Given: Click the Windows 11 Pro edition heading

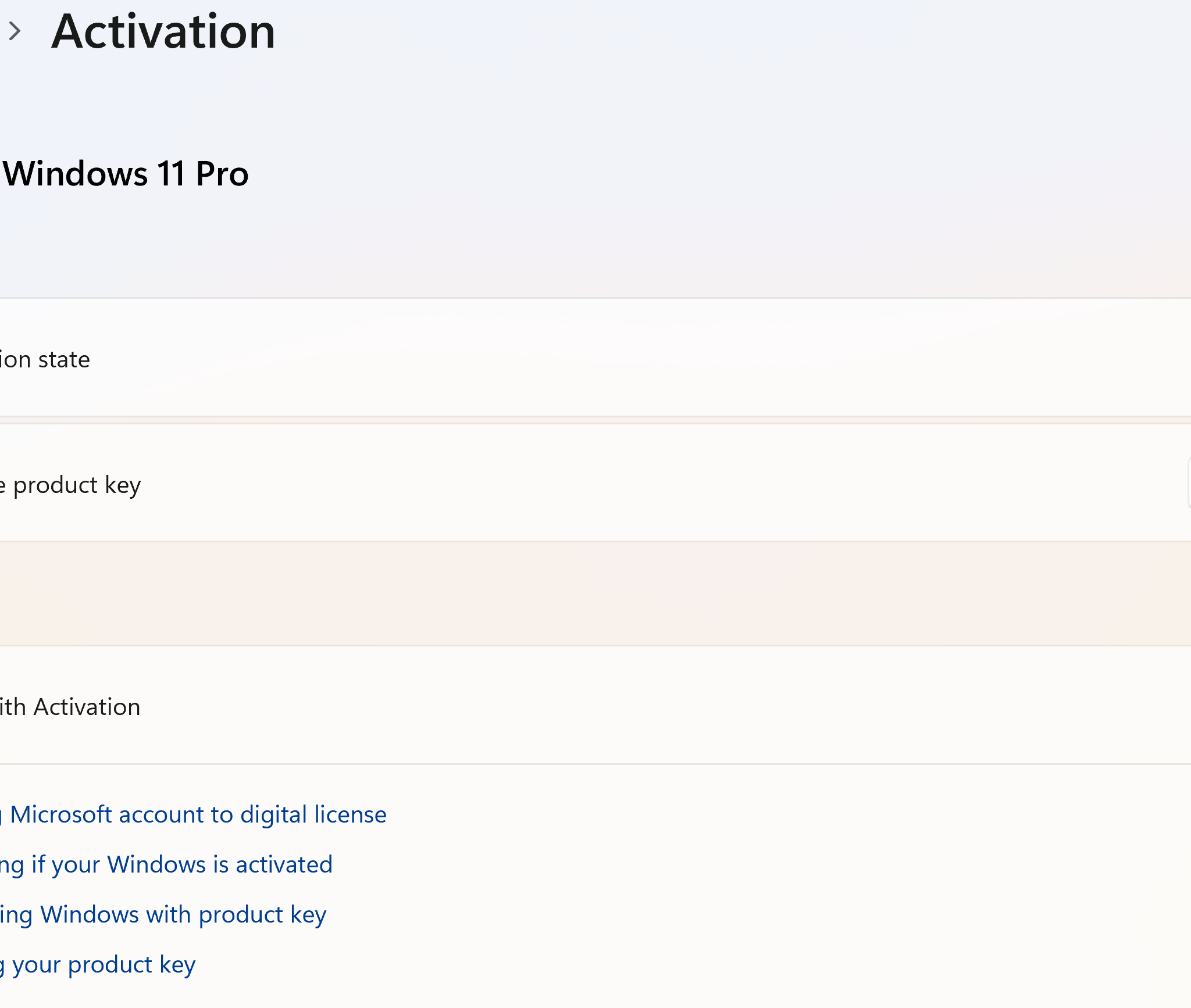Looking at the screenshot, I should pos(126,173).
